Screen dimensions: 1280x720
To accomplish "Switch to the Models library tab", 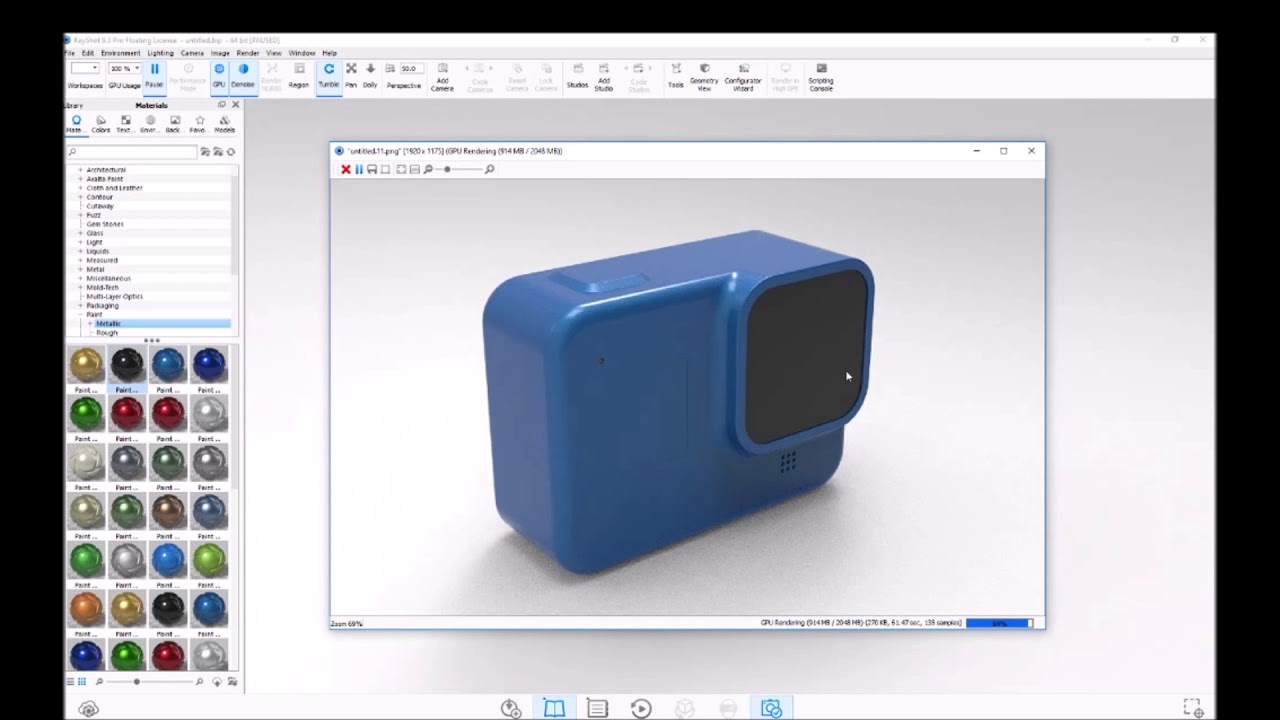I will click(x=224, y=124).
